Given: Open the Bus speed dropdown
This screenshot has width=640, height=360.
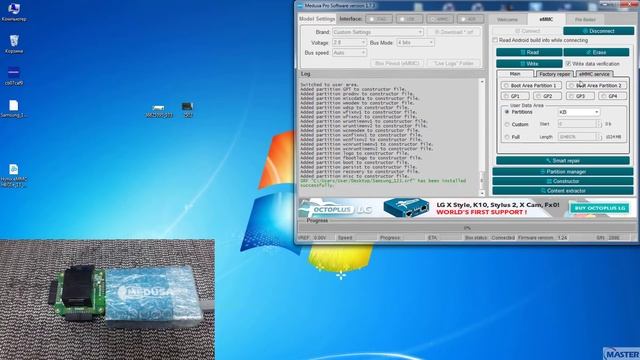Looking at the screenshot, I should (x=349, y=53).
